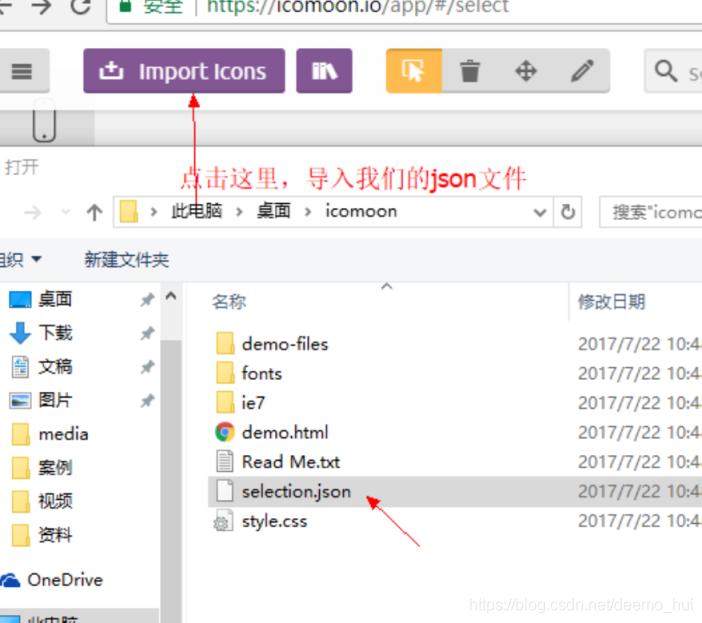Screen dimensions: 702x623
Task: Select the selection.json file
Action: [x=283, y=491]
